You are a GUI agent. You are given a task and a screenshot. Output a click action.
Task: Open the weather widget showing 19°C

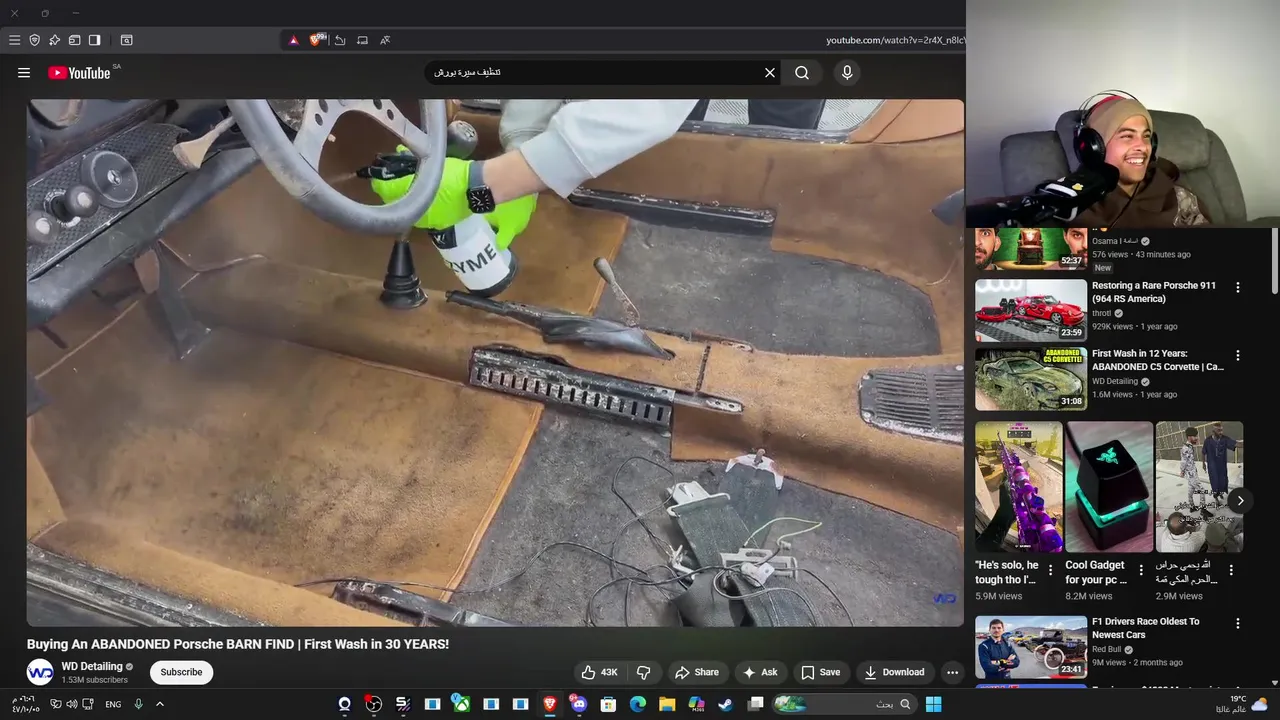click(x=1242, y=704)
